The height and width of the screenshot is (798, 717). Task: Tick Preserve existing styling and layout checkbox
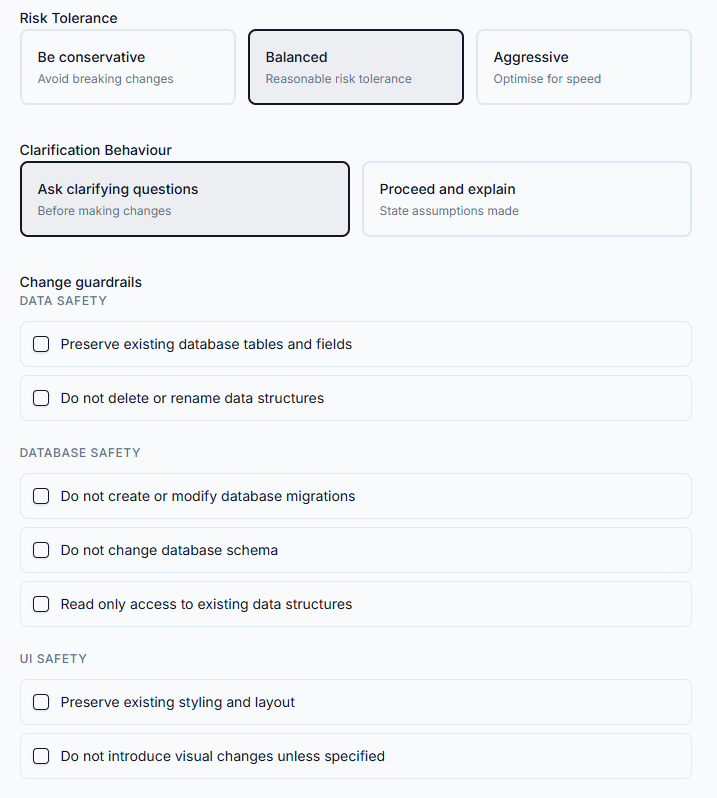tap(41, 702)
